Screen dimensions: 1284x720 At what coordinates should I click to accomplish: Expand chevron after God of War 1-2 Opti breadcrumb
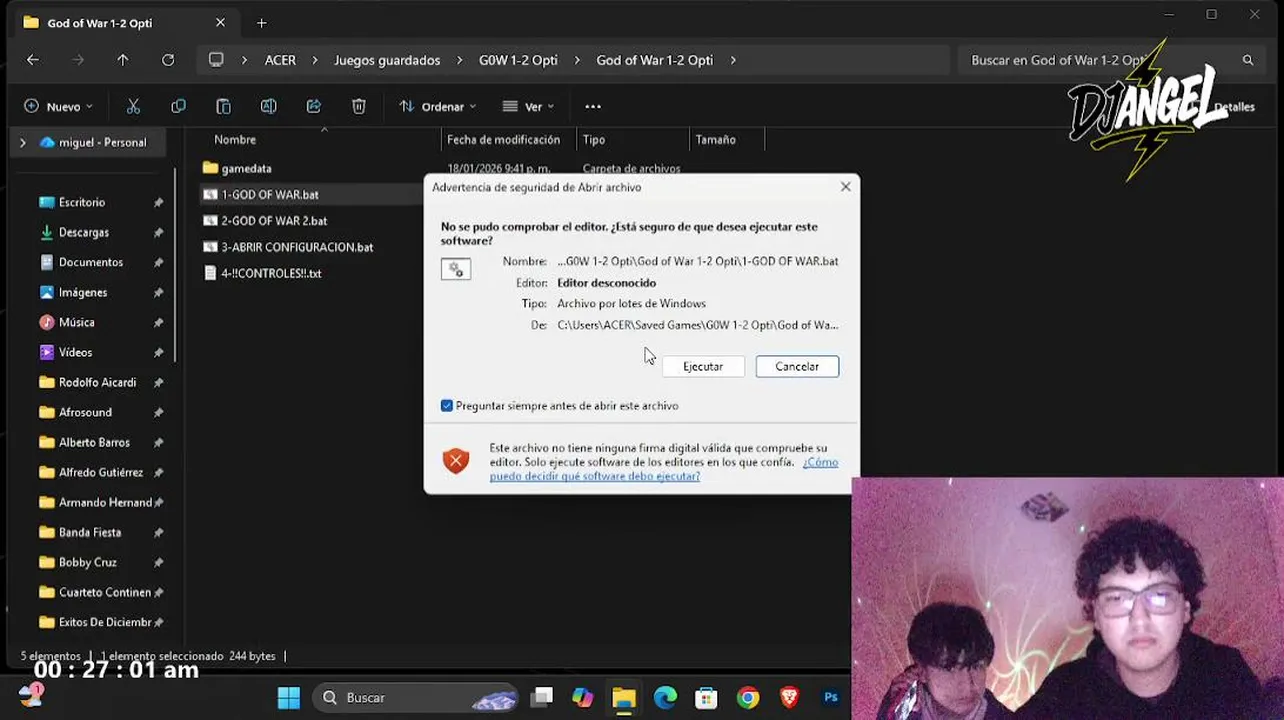click(x=733, y=60)
